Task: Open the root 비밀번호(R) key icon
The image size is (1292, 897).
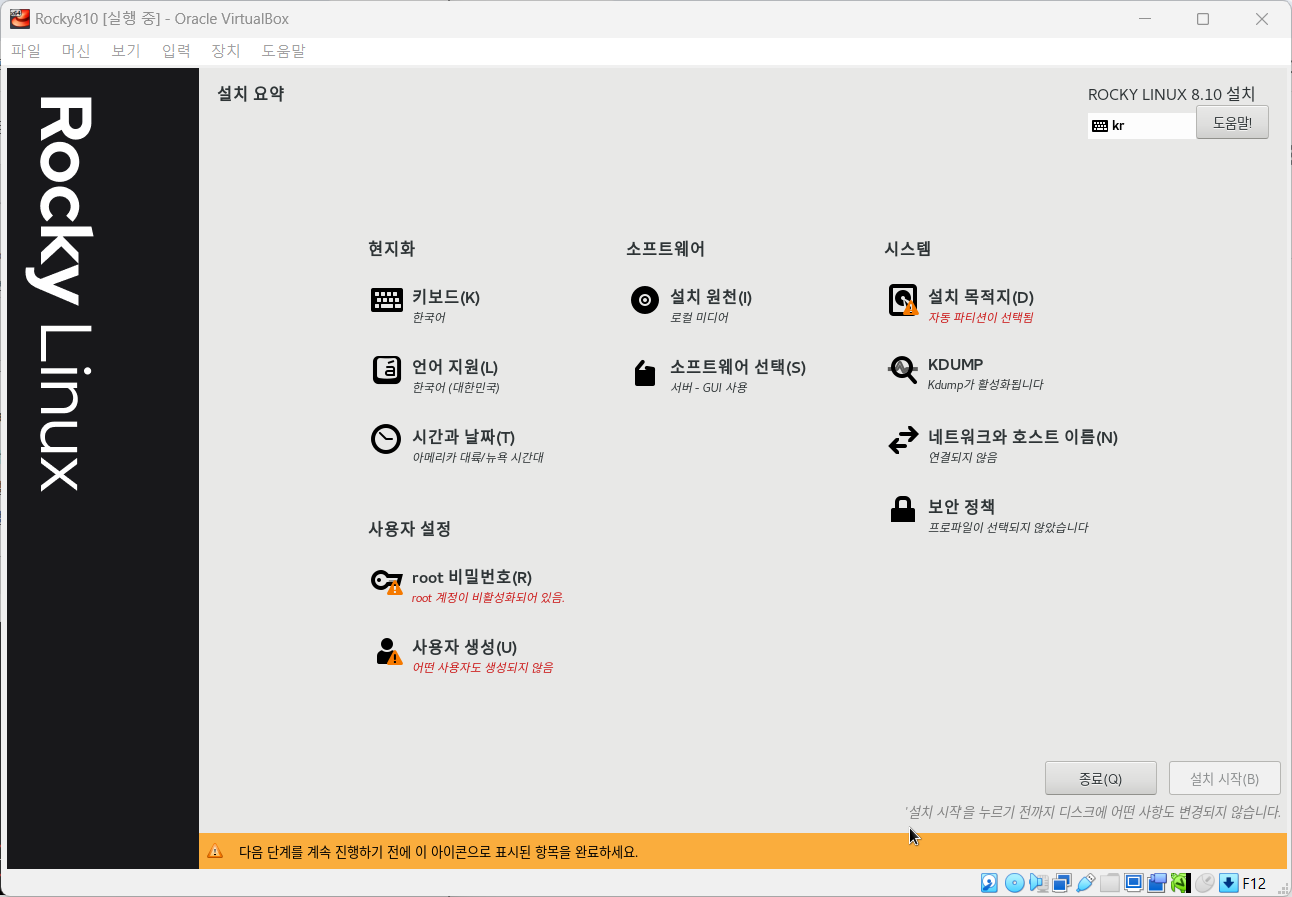Action: tap(386, 581)
